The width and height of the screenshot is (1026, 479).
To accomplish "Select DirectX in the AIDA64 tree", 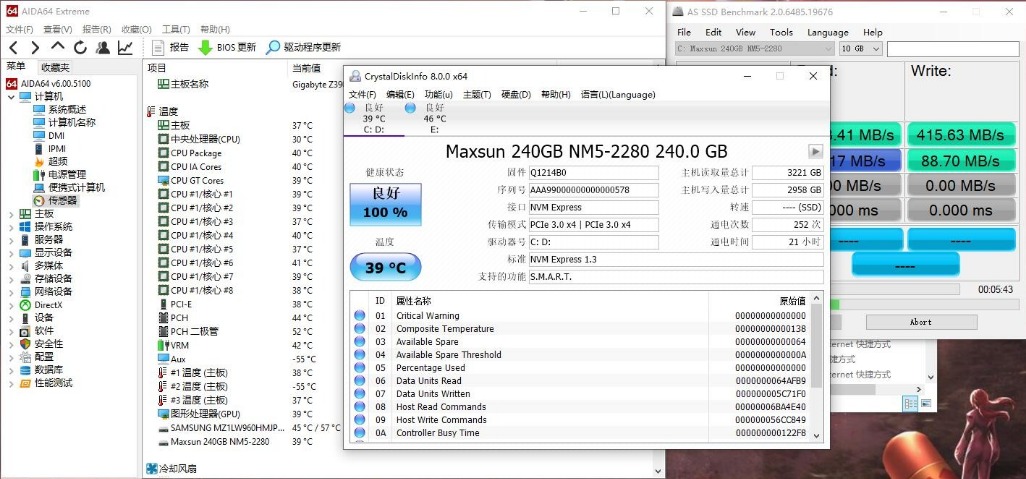I will (48, 305).
